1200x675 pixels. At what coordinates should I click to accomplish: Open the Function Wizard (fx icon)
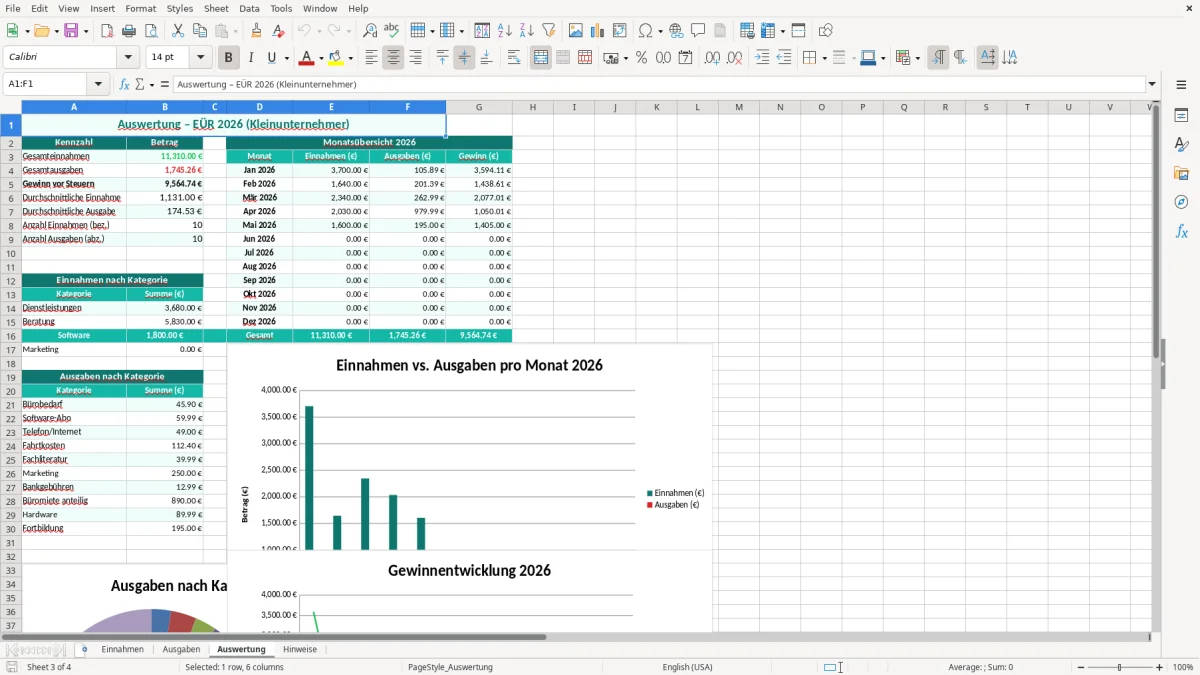click(125, 84)
